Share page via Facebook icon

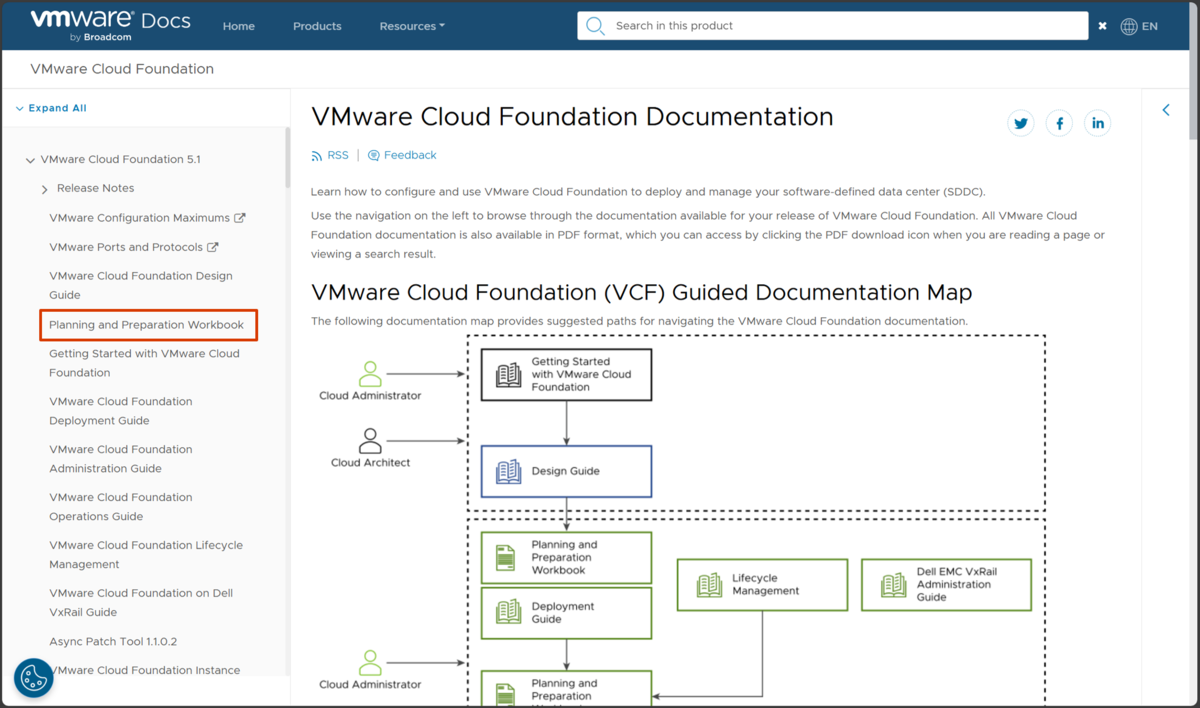(x=1059, y=123)
